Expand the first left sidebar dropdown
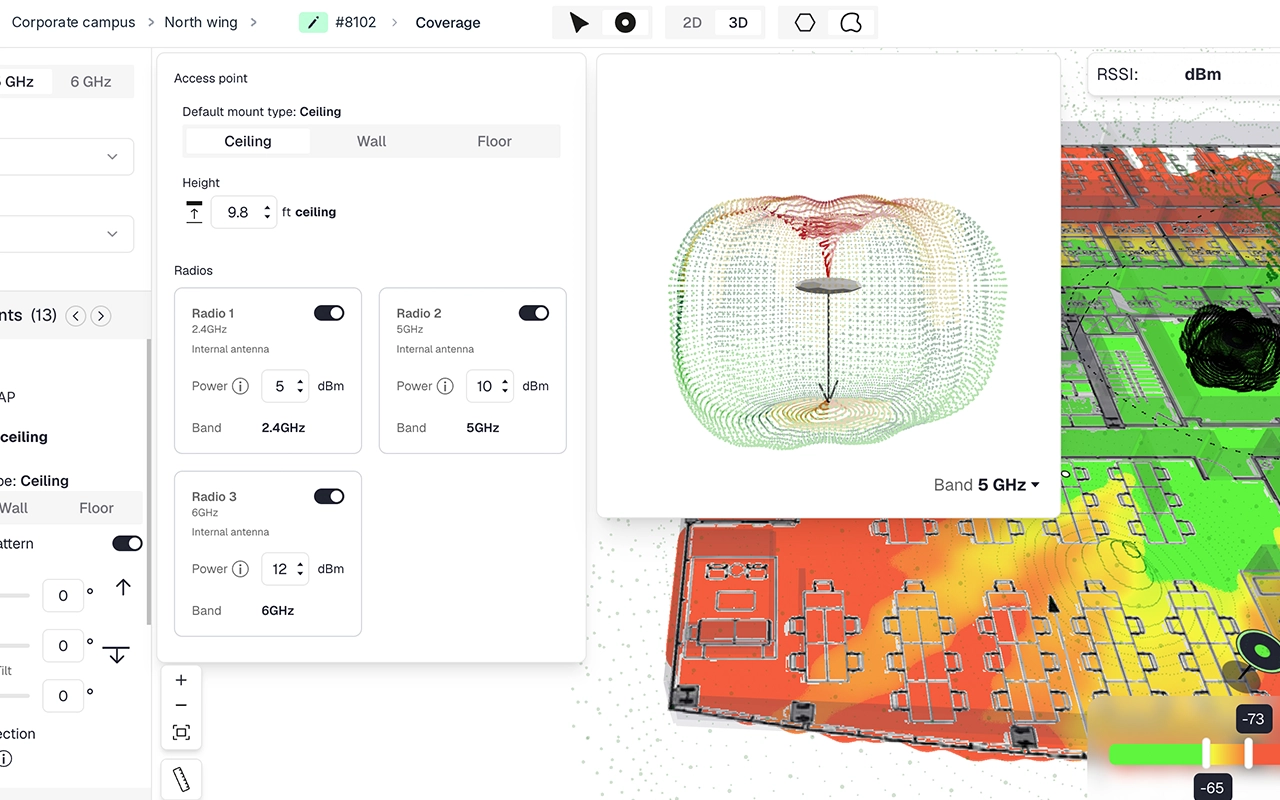Viewport: 1280px width, 800px height. pyautogui.click(x=66, y=157)
